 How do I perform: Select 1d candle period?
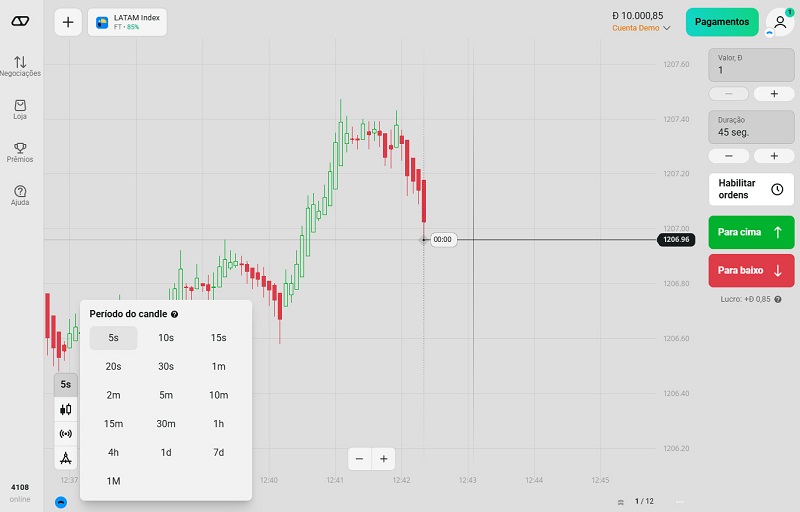pos(166,452)
